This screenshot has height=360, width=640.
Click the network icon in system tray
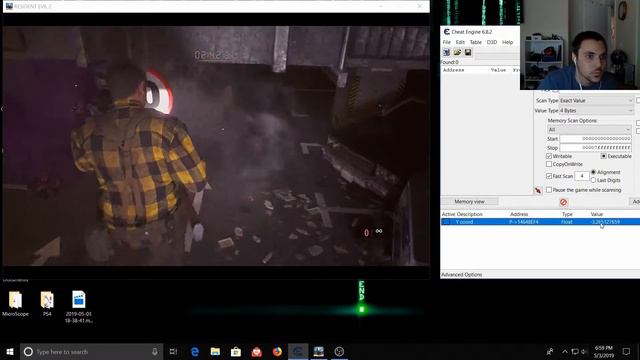575,351
